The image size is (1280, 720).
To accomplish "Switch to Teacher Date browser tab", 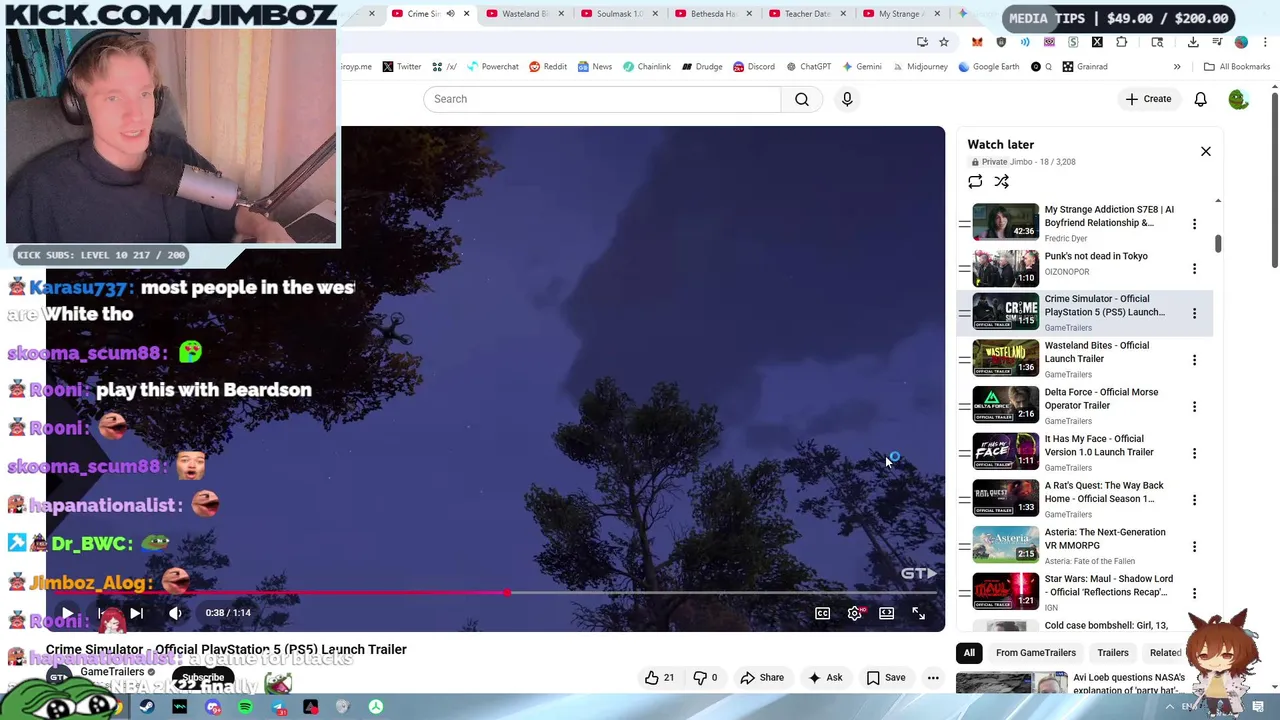I will pos(804,14).
